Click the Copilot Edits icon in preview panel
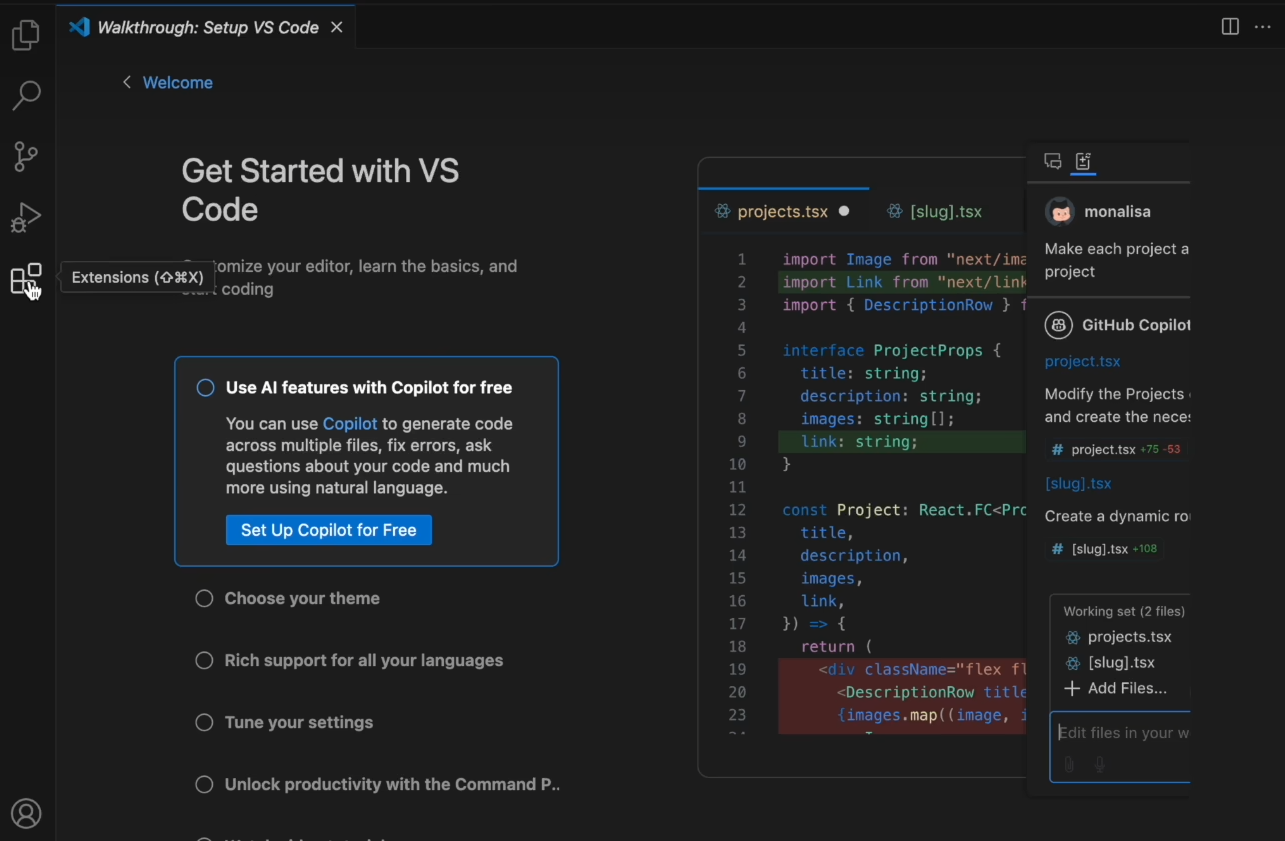 pos(1083,161)
